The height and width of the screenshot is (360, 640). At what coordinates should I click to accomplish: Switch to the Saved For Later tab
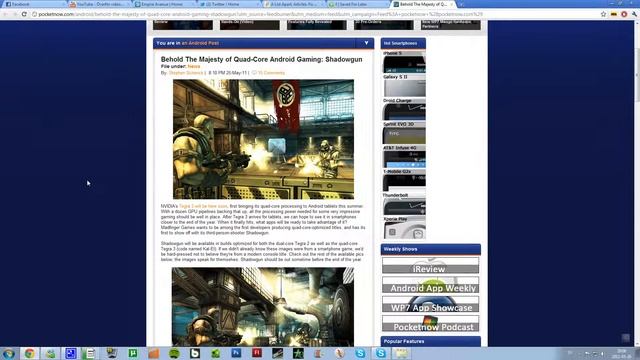[x=358, y=4]
